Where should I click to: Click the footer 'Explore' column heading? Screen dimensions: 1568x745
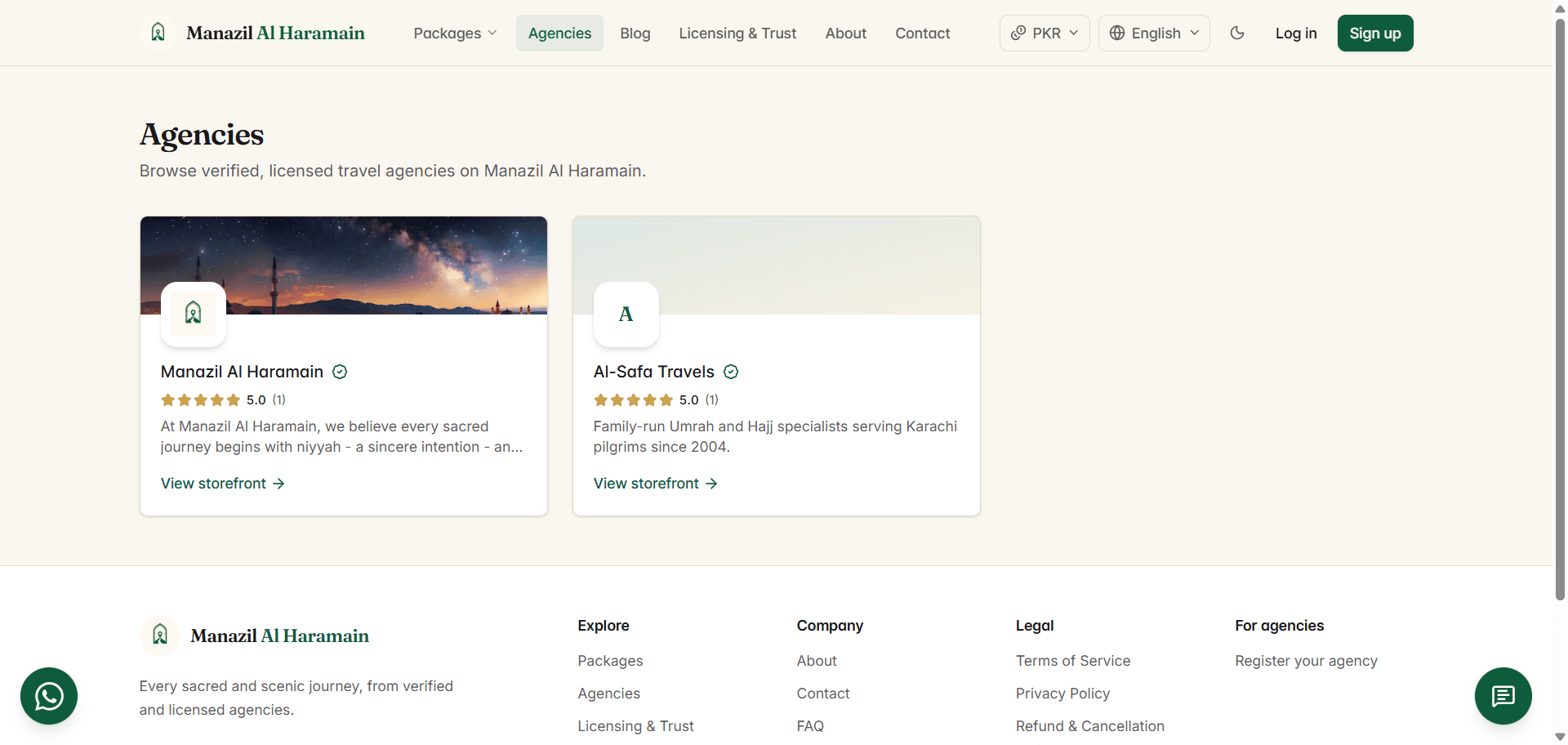coord(604,626)
